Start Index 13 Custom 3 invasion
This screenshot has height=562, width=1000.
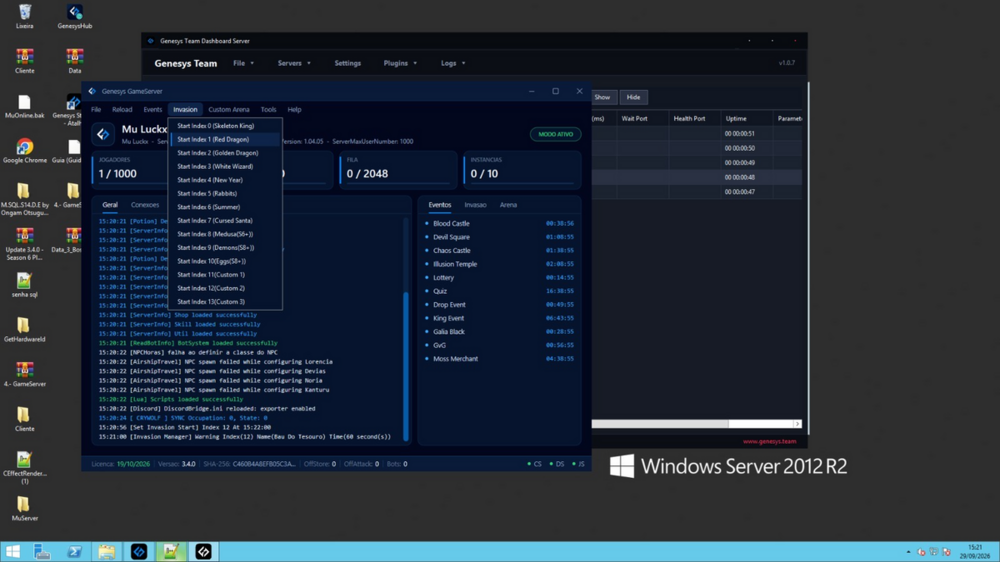pyautogui.click(x=226, y=302)
